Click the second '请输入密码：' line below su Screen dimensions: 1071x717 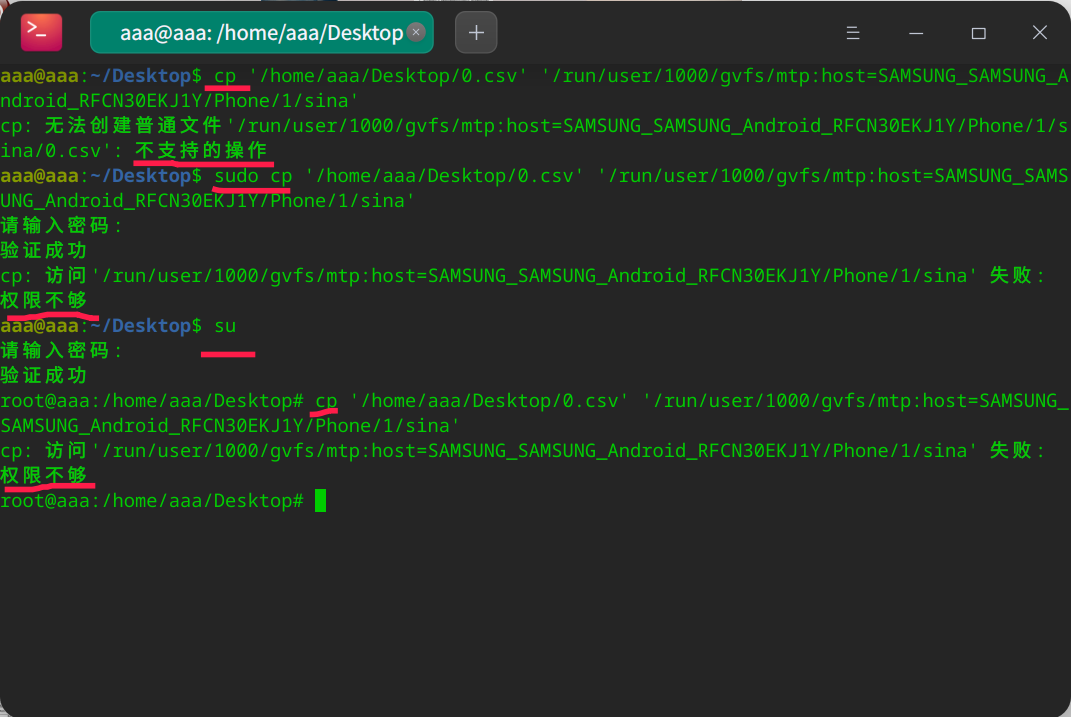61,350
